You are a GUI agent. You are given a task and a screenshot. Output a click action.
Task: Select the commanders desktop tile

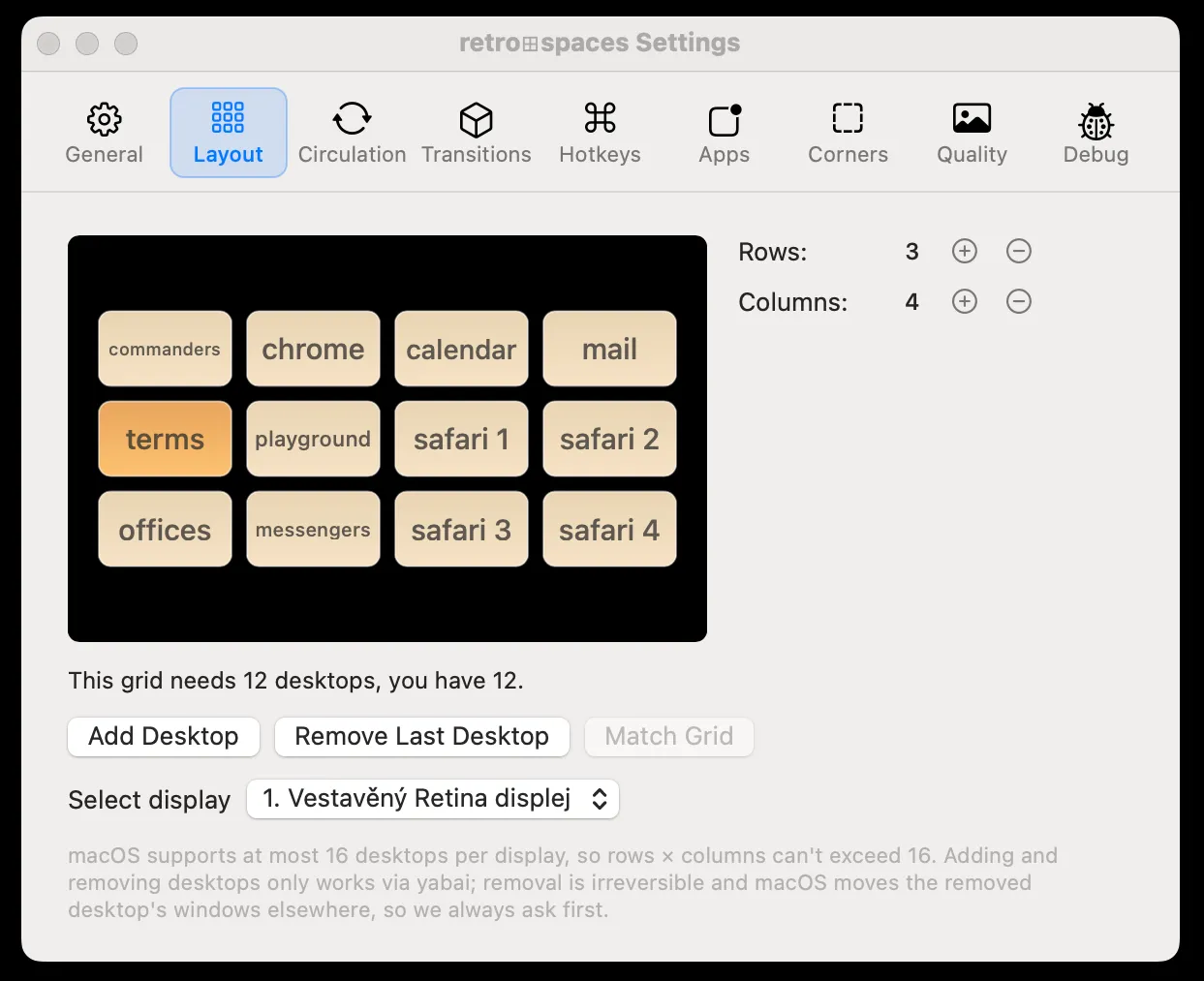pos(165,349)
